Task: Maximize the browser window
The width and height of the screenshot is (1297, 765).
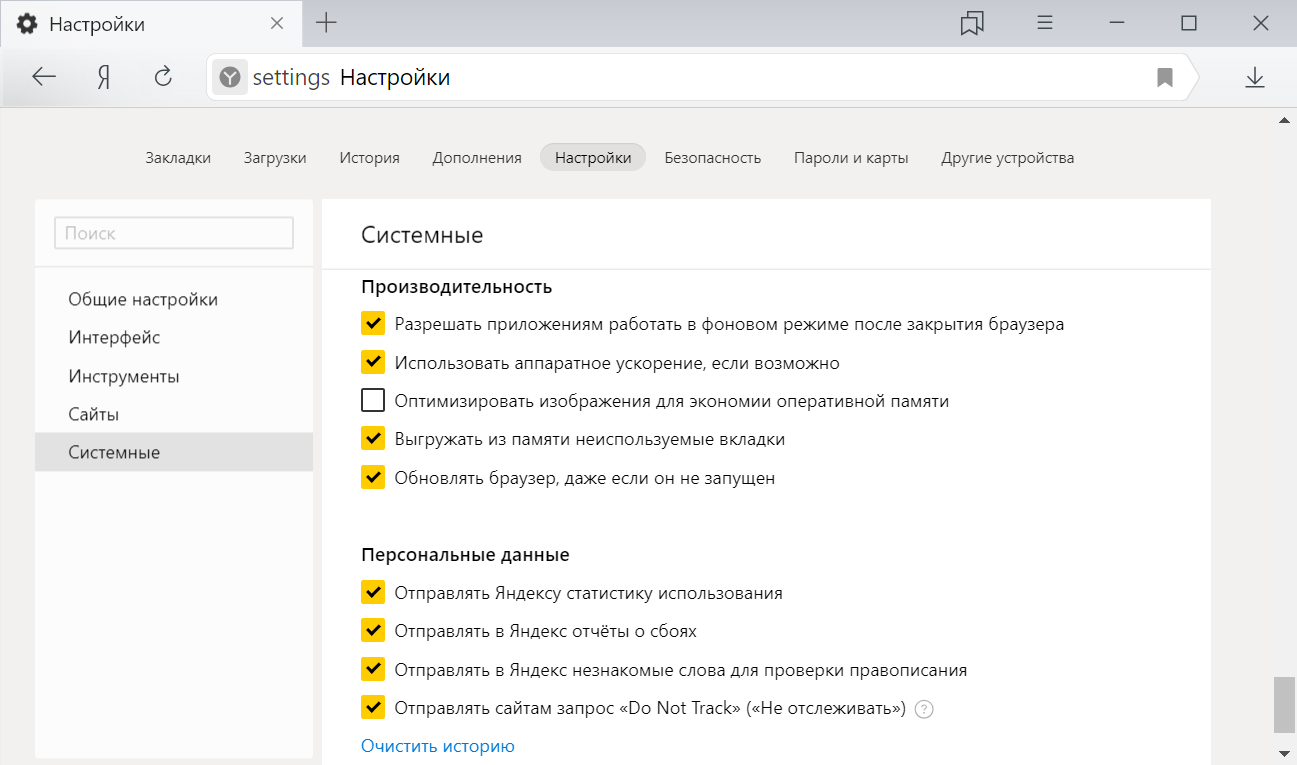Action: (x=1189, y=23)
